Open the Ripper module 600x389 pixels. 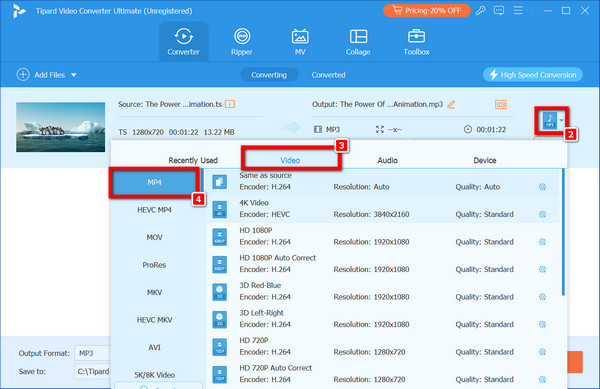click(x=242, y=42)
